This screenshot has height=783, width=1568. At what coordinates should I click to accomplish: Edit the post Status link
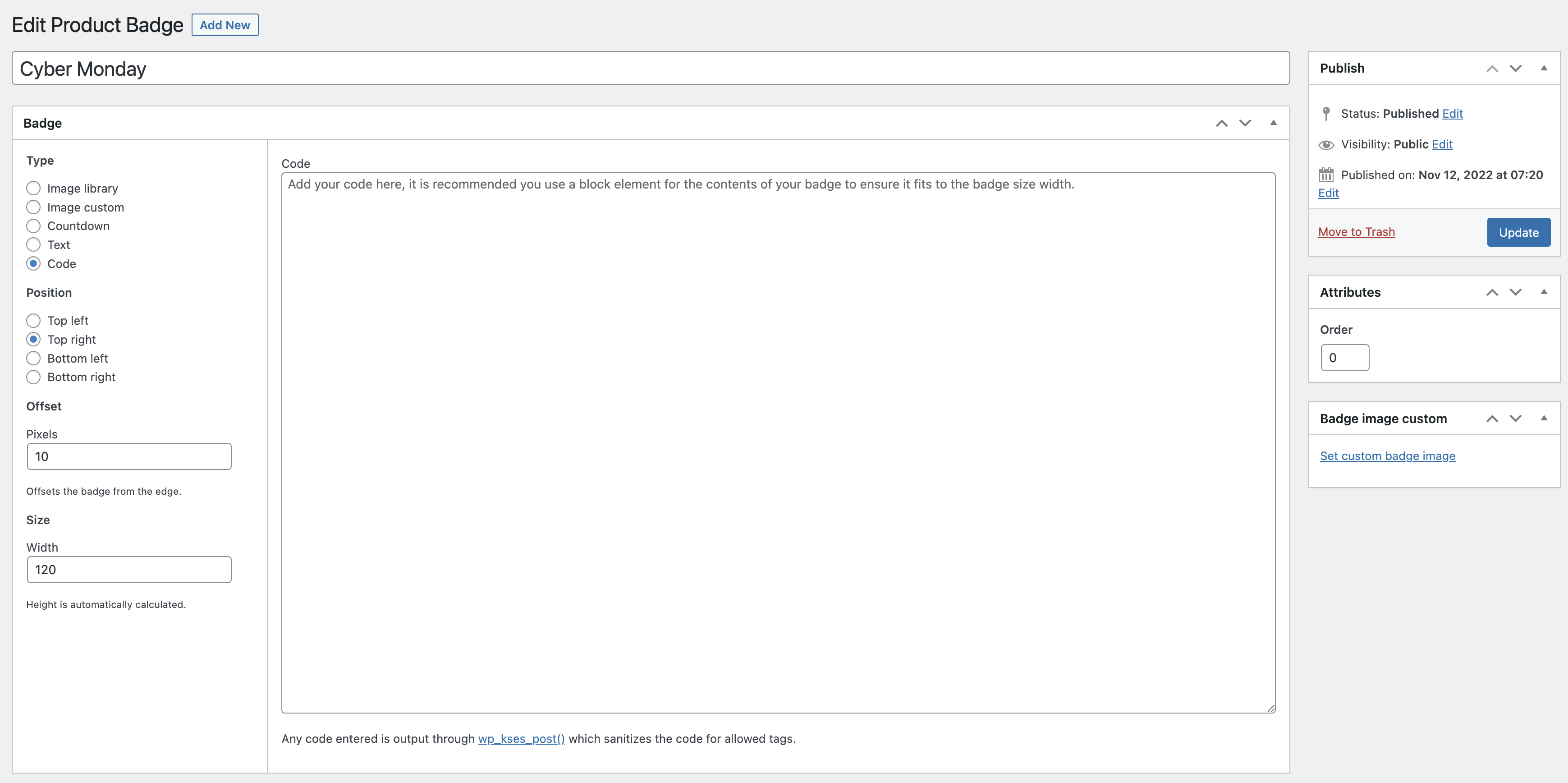tap(1452, 114)
